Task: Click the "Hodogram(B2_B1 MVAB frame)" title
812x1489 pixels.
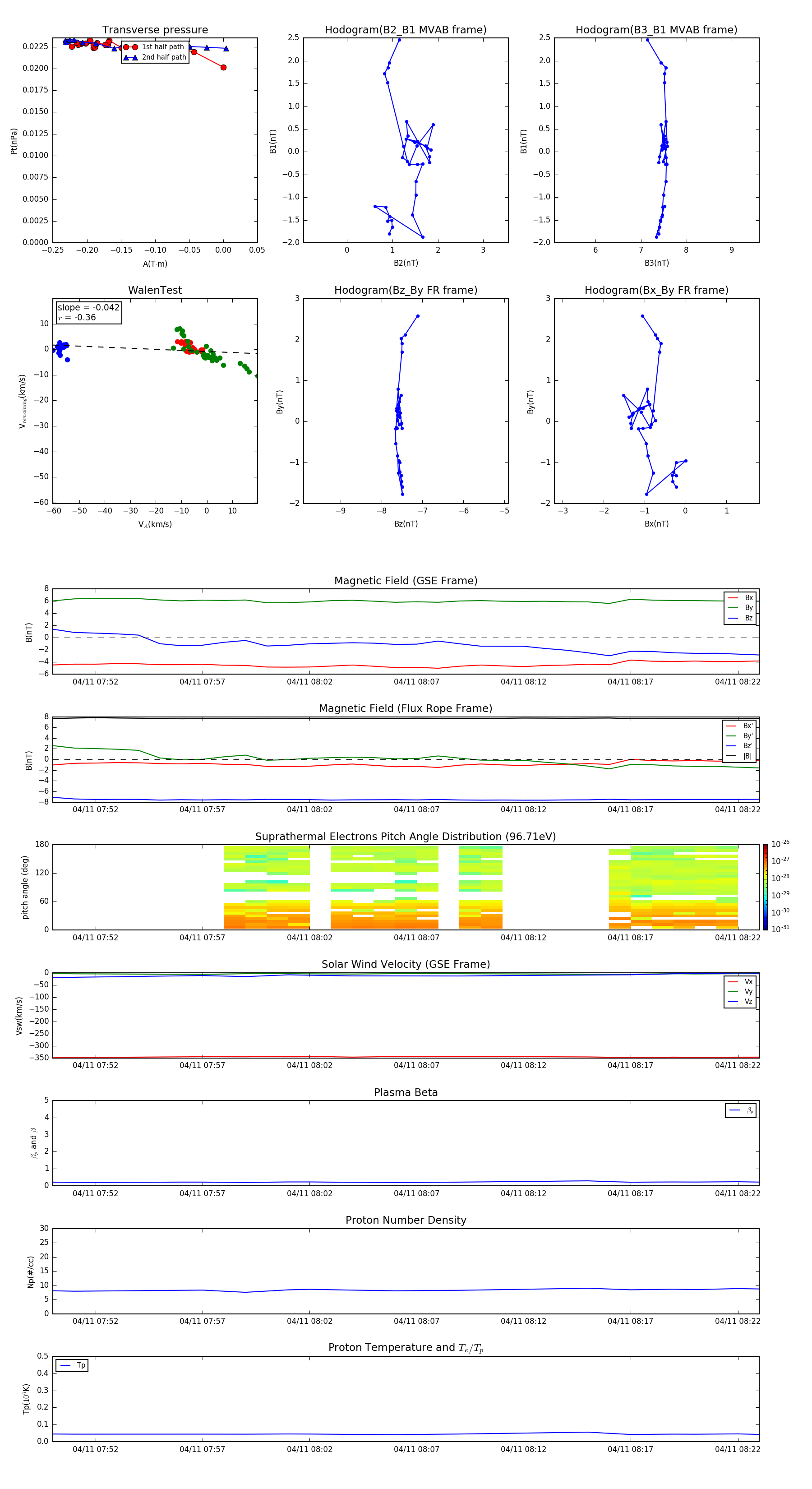Action: pyautogui.click(x=406, y=30)
